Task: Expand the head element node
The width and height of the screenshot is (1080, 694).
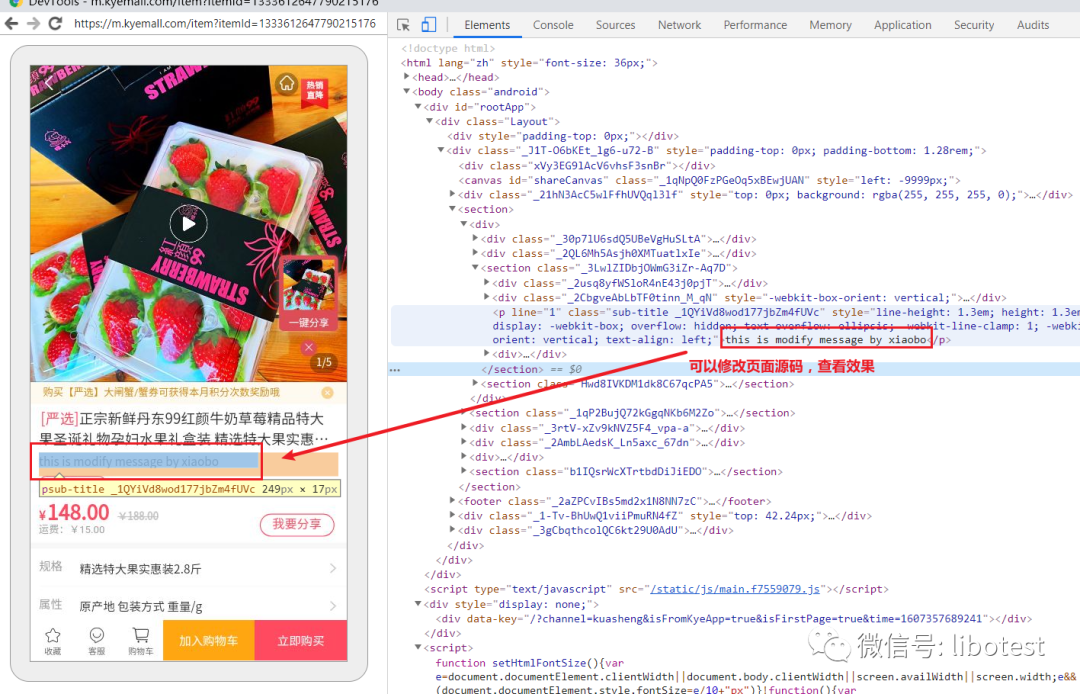Action: click(406, 77)
